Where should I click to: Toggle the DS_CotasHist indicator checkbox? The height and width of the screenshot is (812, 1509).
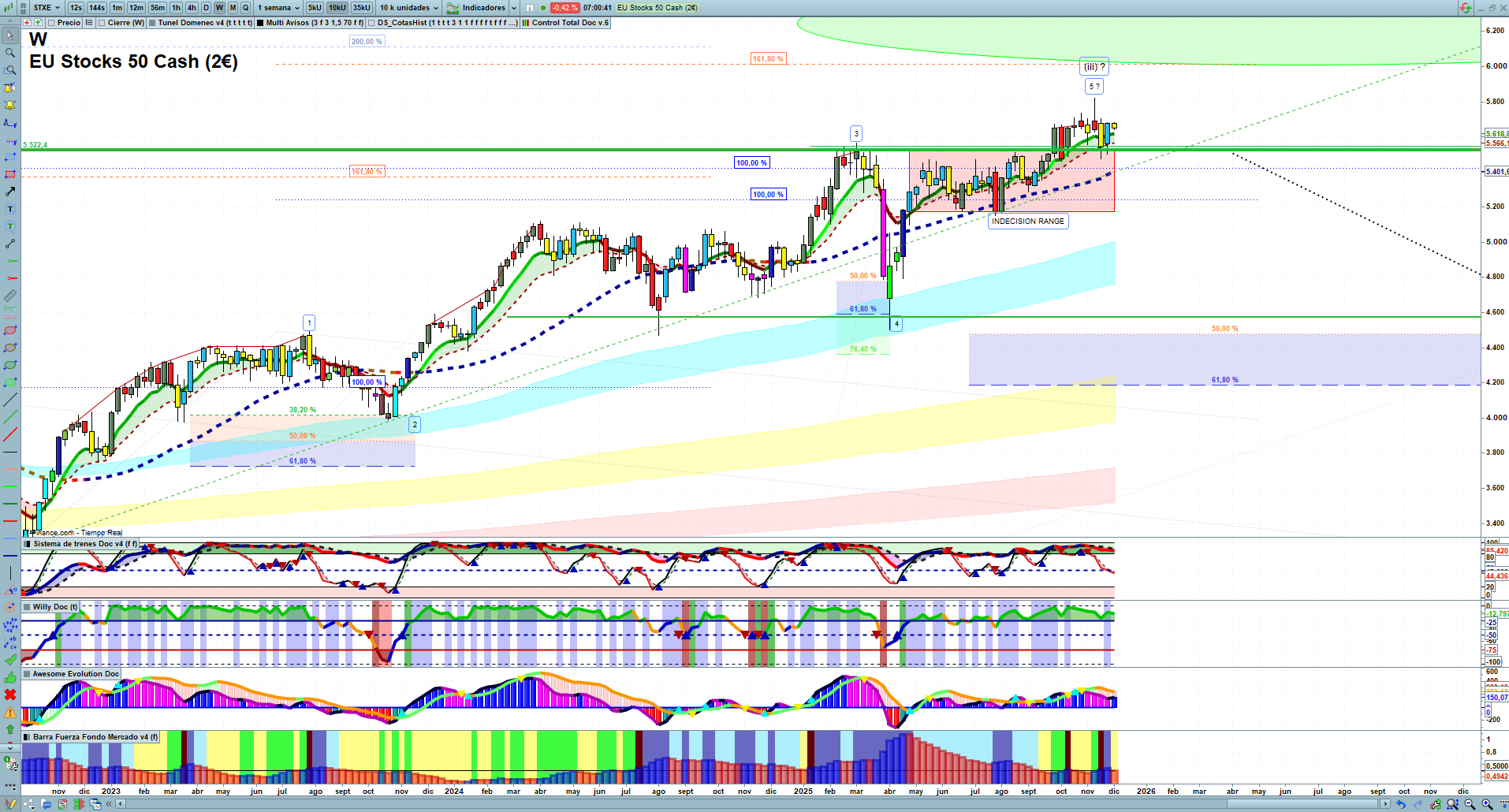click(372, 23)
